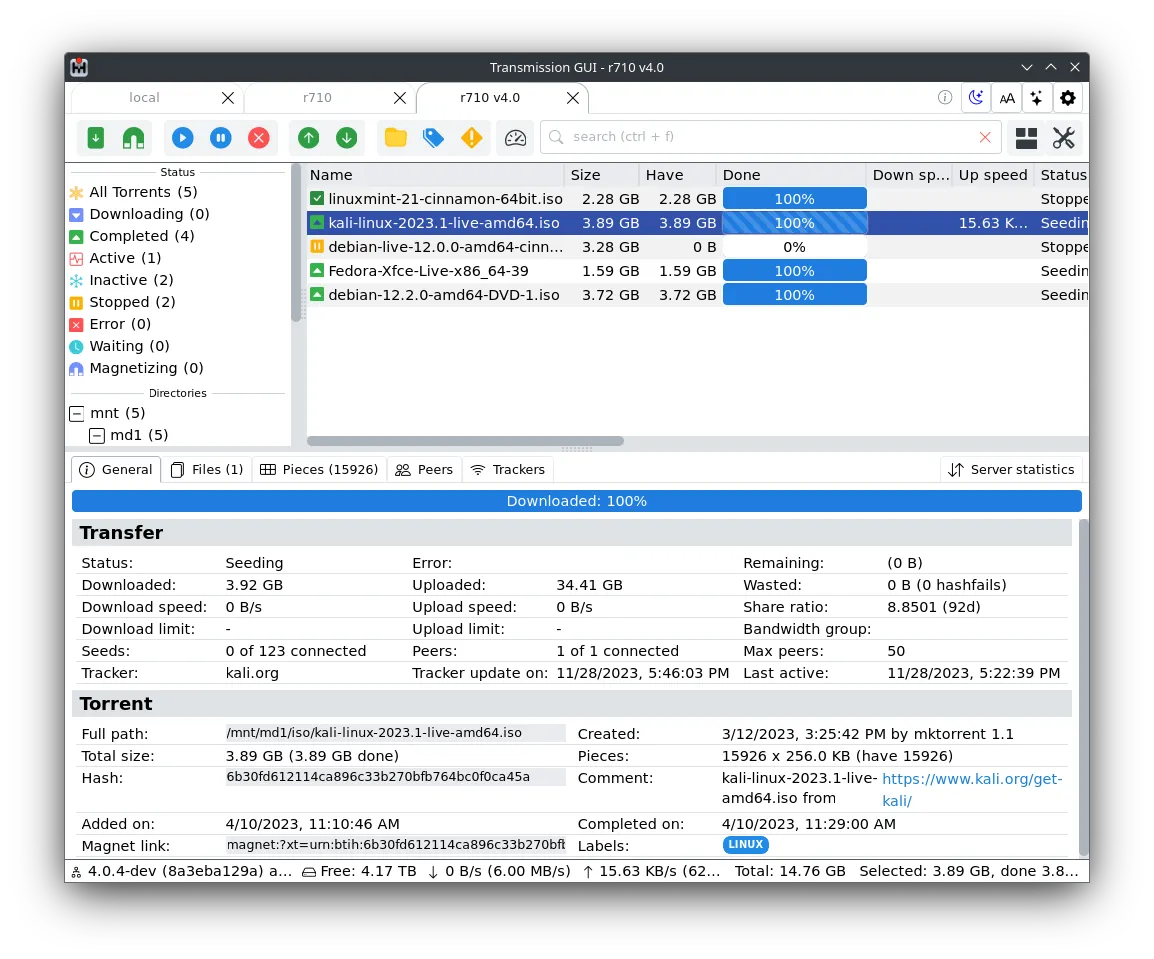Toggle dark mode with the moon icon
1154x959 pixels.
tap(976, 97)
